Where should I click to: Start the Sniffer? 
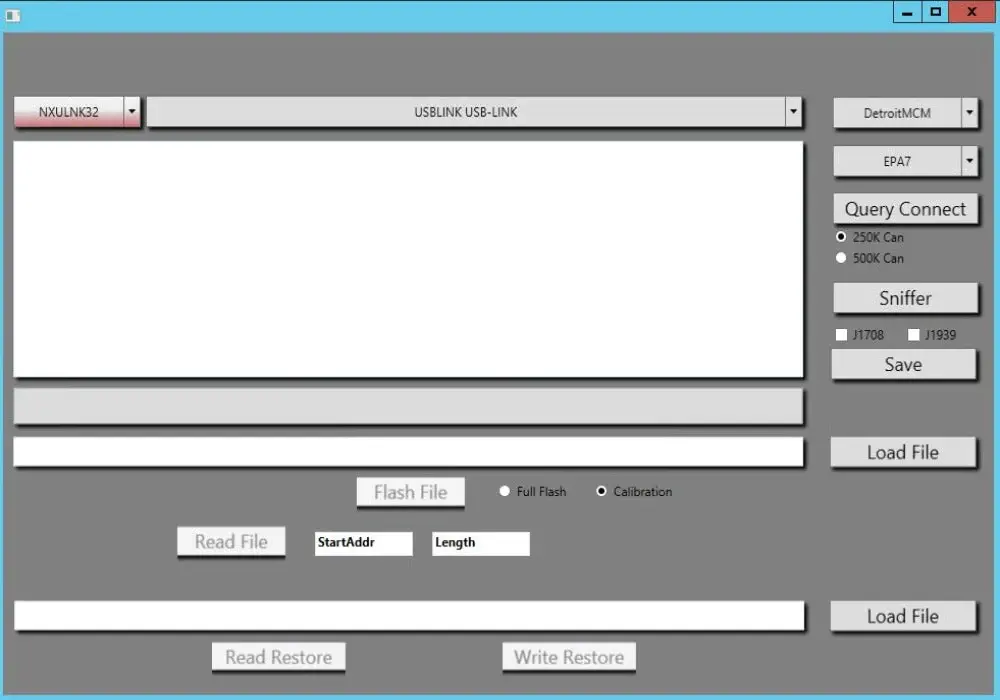(905, 298)
